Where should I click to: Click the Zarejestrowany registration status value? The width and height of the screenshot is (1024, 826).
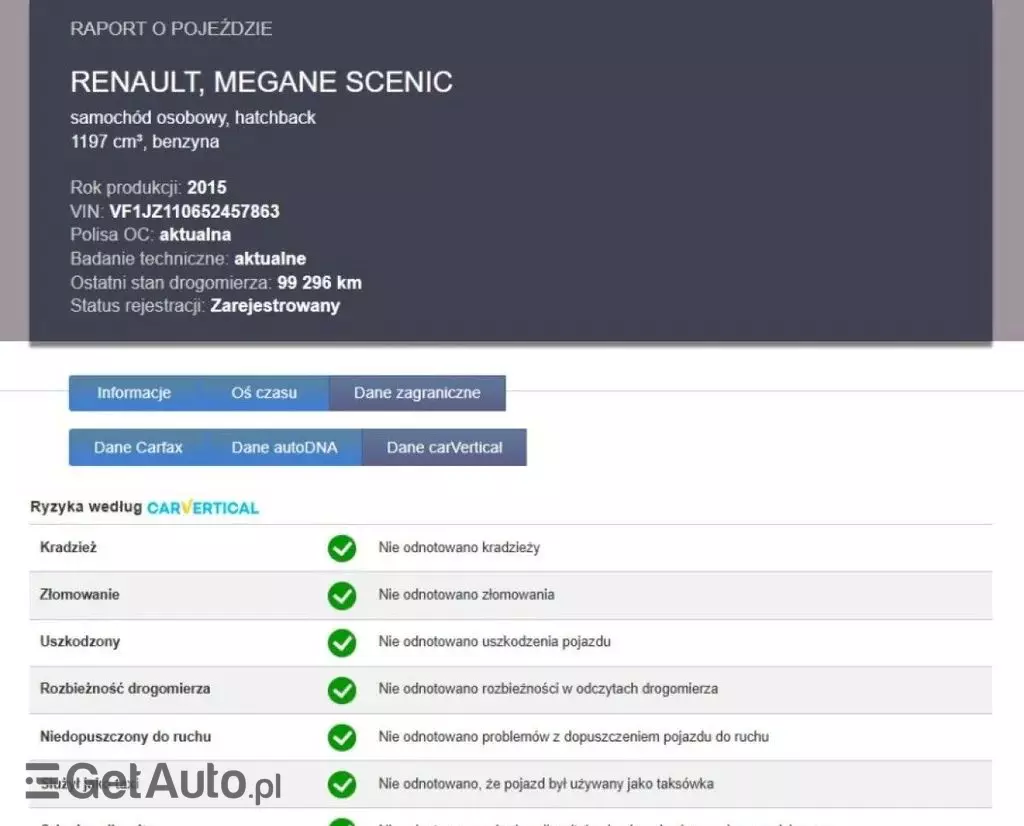click(x=275, y=306)
